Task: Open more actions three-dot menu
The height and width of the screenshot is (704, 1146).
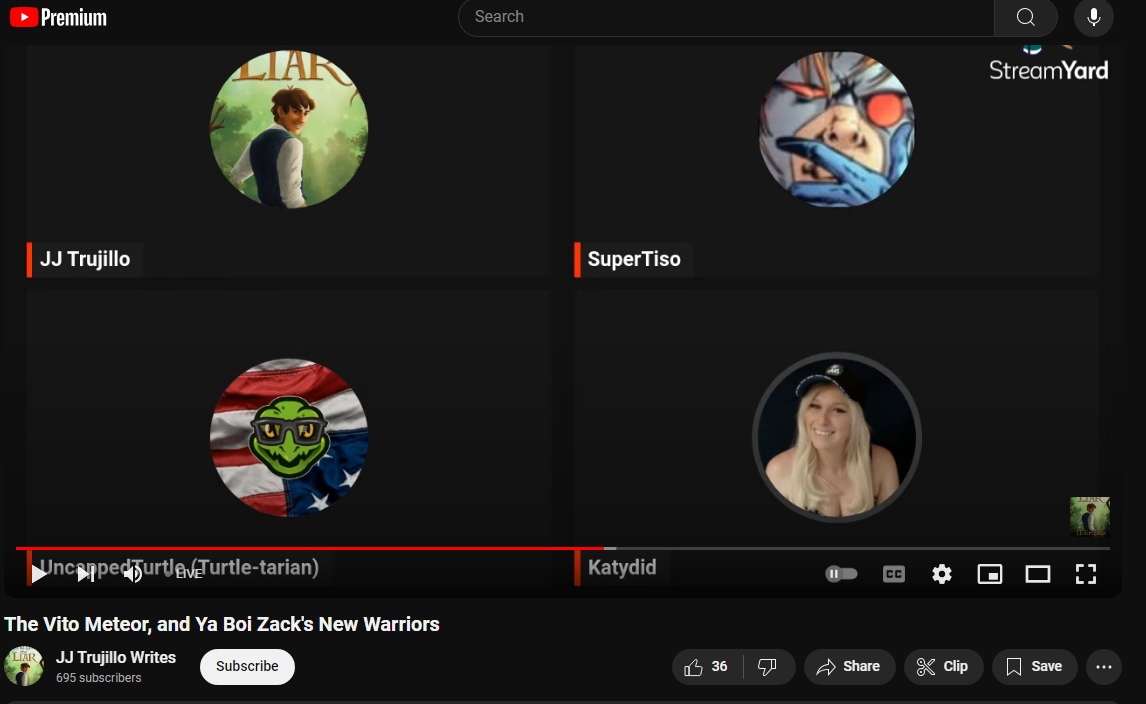Action: click(x=1104, y=666)
